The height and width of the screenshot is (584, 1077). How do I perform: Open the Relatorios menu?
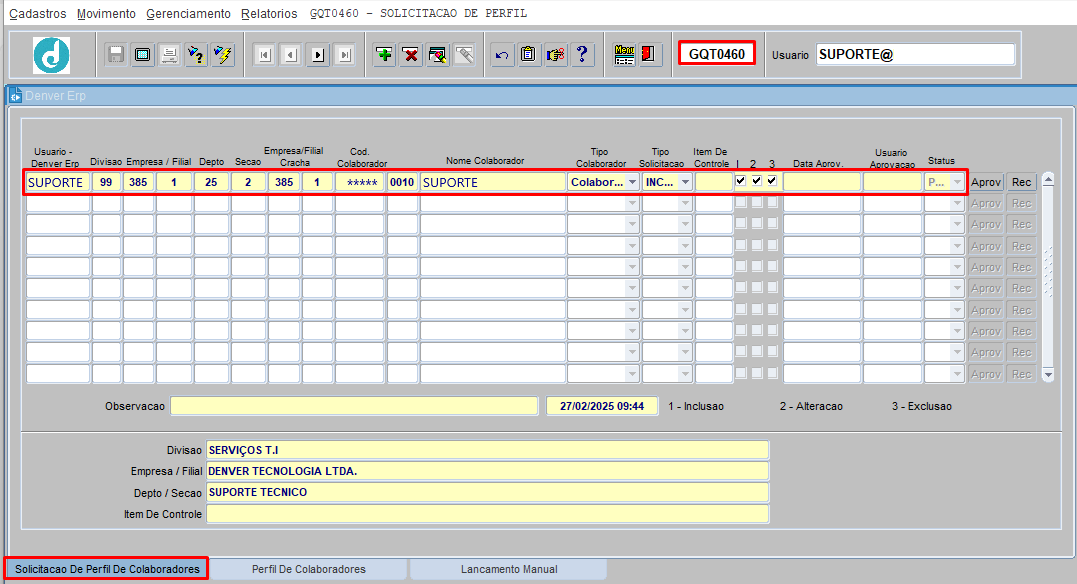[x=269, y=14]
